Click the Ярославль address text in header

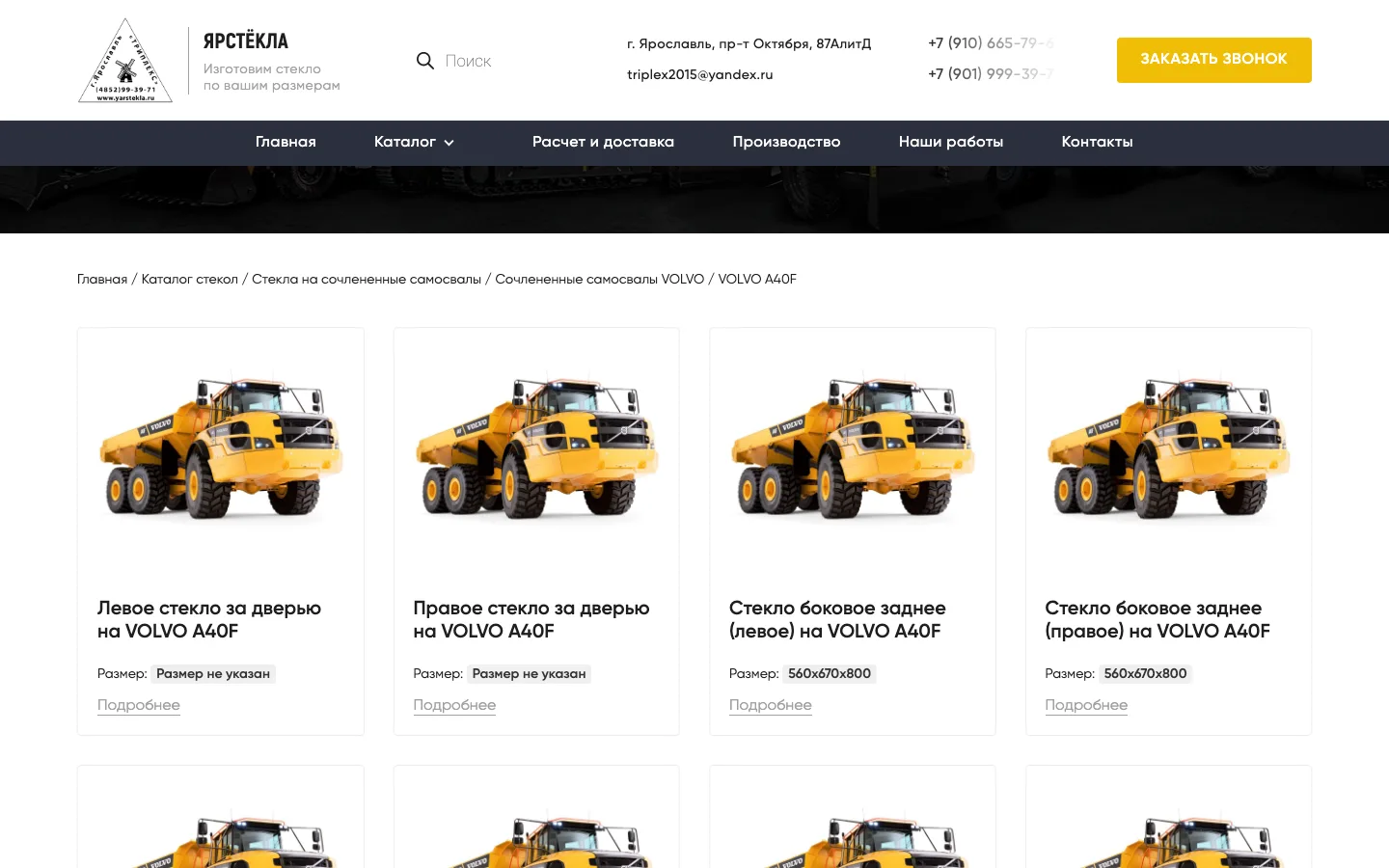pos(749,43)
